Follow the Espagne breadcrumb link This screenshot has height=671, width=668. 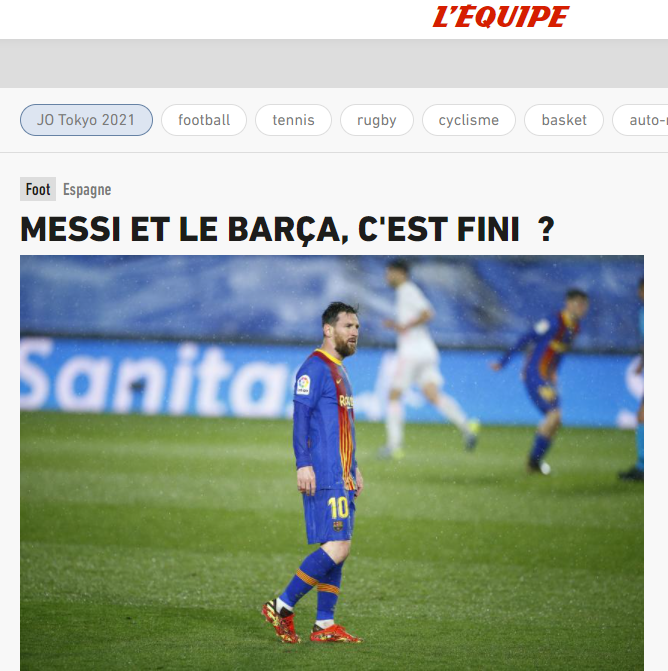(87, 190)
